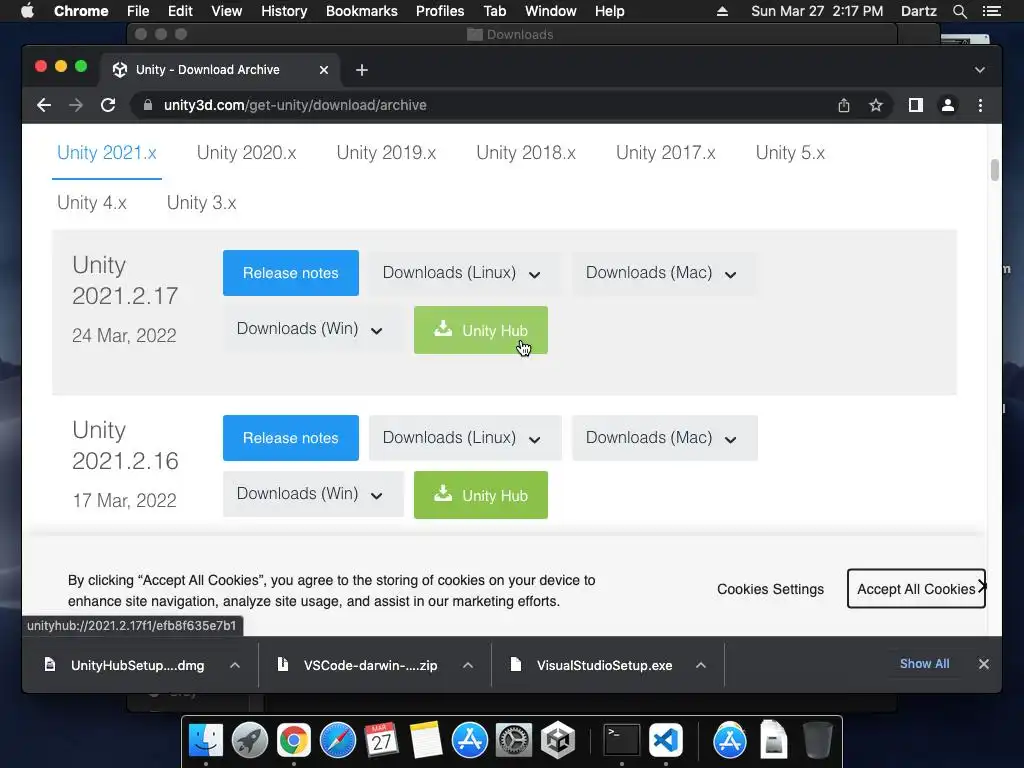Screen dimensions: 1024x768
Task: Open options for VSCode-darwin zip download
Action: pos(468,665)
